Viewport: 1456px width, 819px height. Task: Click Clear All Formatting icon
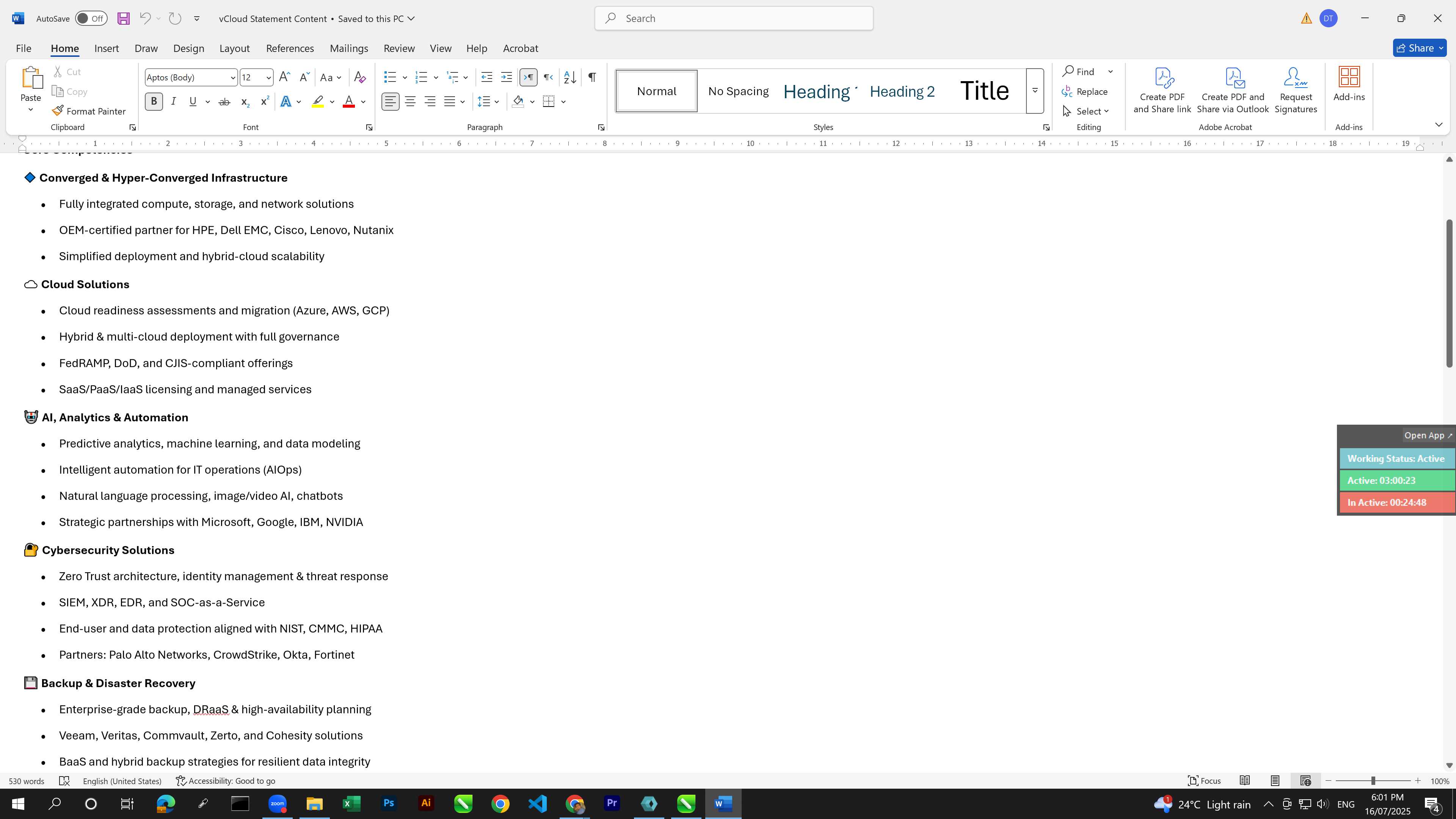tap(360, 77)
